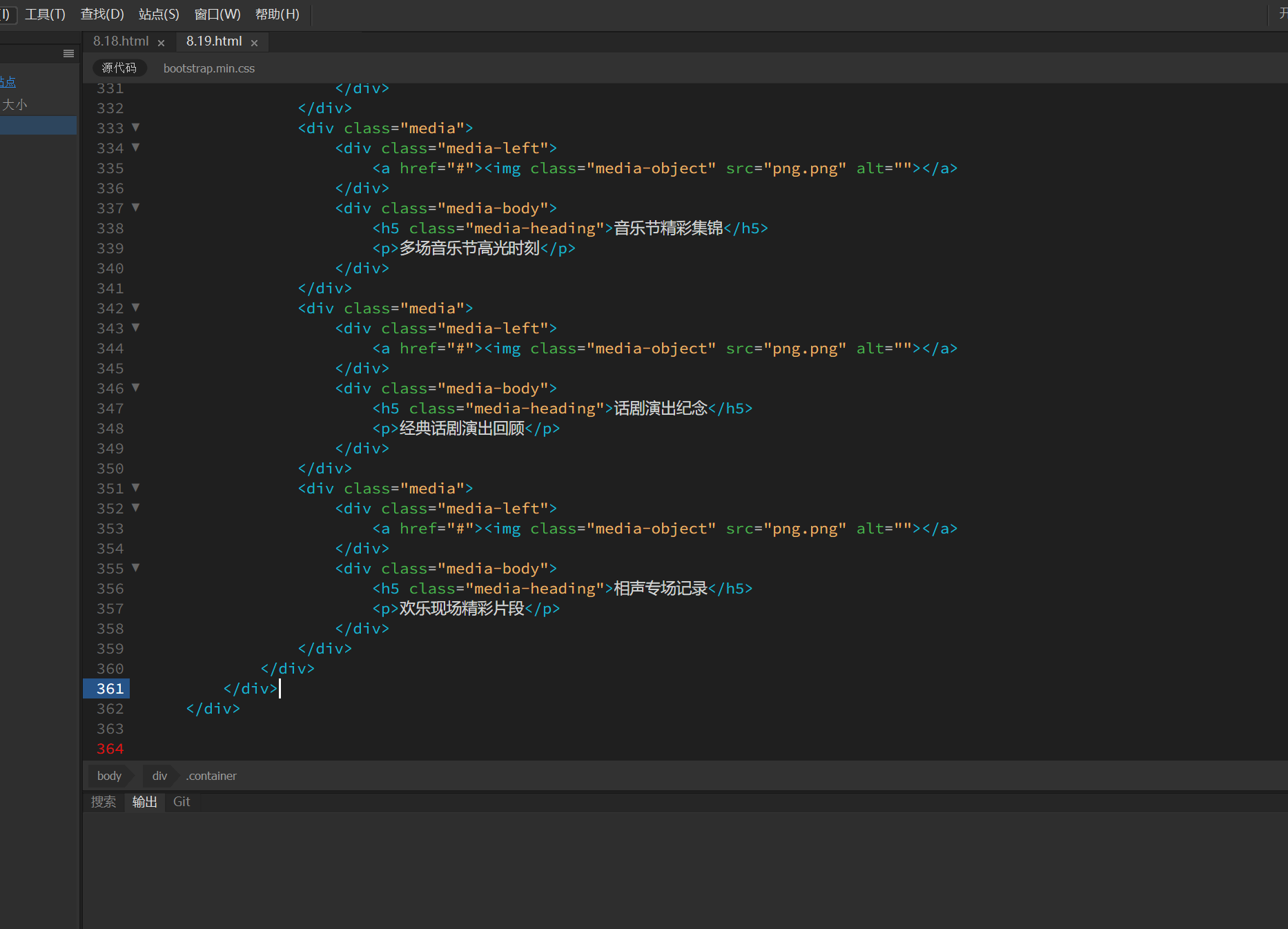Click the heading text 相声专场记录
Screen dimensions: 1288x929
[661, 589]
